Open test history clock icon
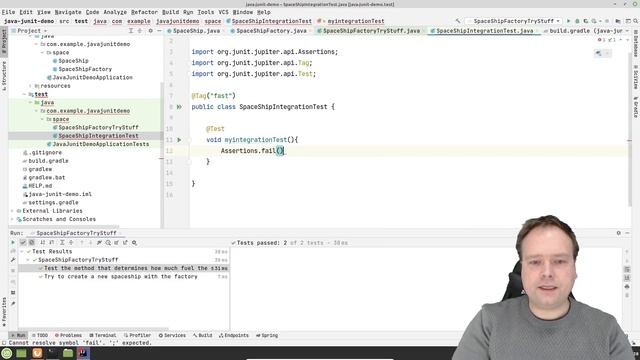 coord(108,242)
